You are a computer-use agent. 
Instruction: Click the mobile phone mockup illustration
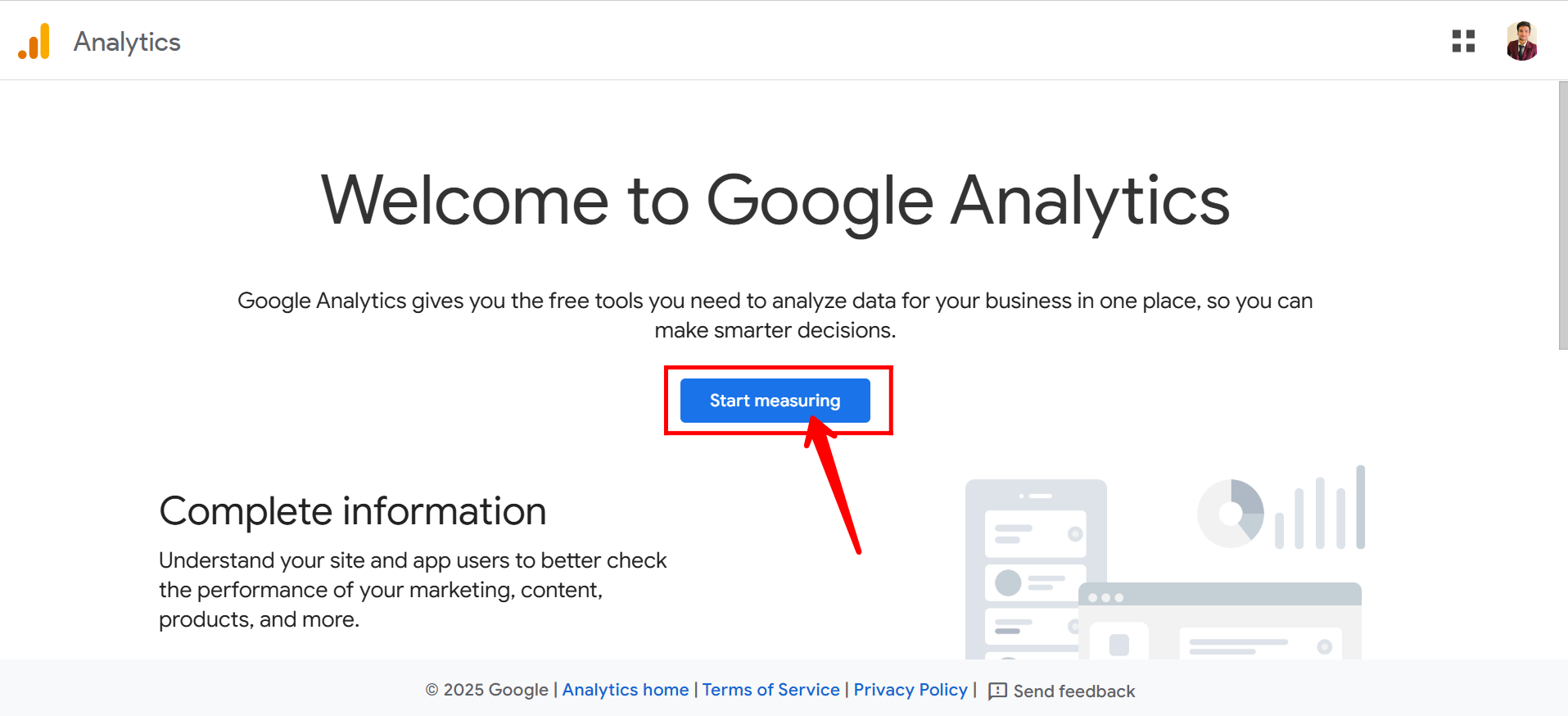click(x=1035, y=569)
